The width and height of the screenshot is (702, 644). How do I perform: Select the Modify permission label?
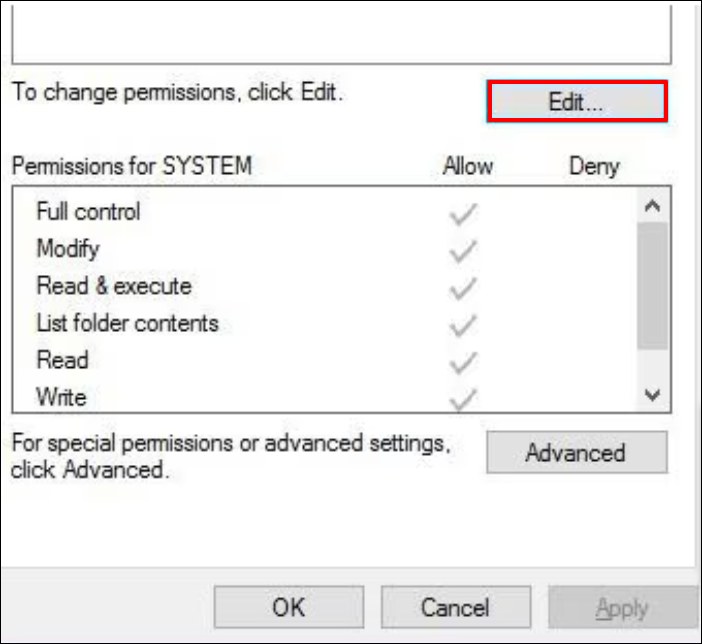coord(68,249)
